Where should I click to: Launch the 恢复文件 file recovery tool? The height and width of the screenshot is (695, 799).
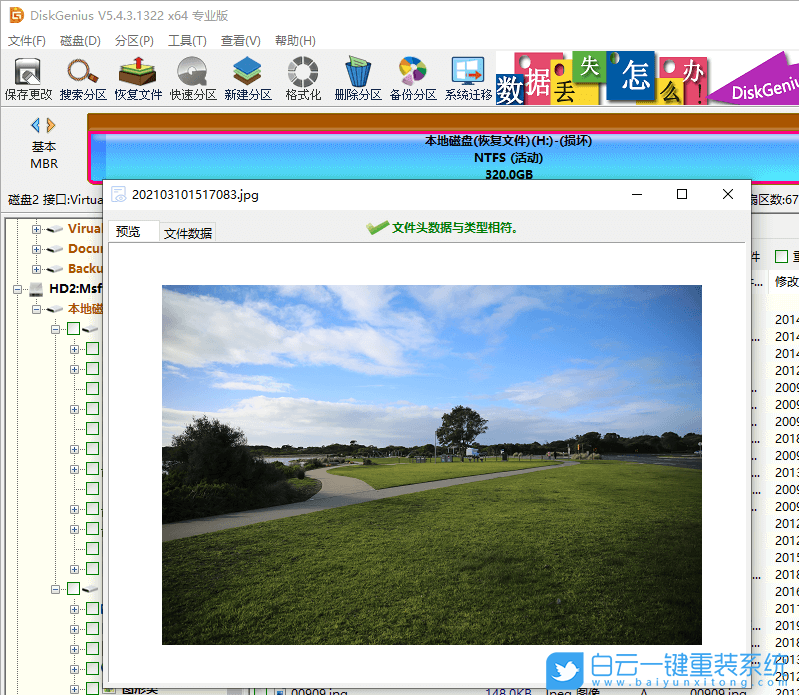pyautogui.click(x=138, y=79)
